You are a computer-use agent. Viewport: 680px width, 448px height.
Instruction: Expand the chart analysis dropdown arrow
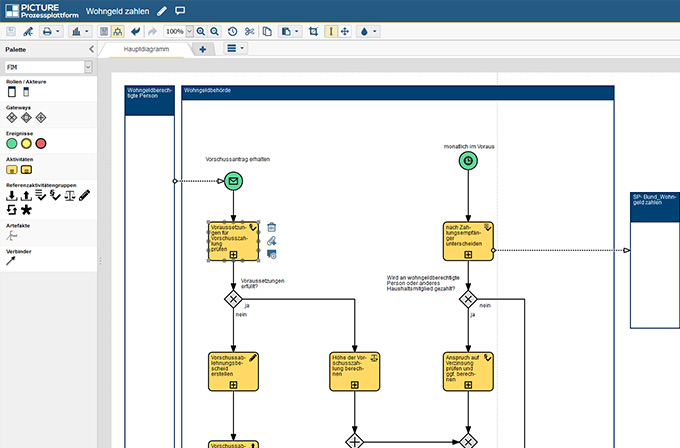click(87, 31)
